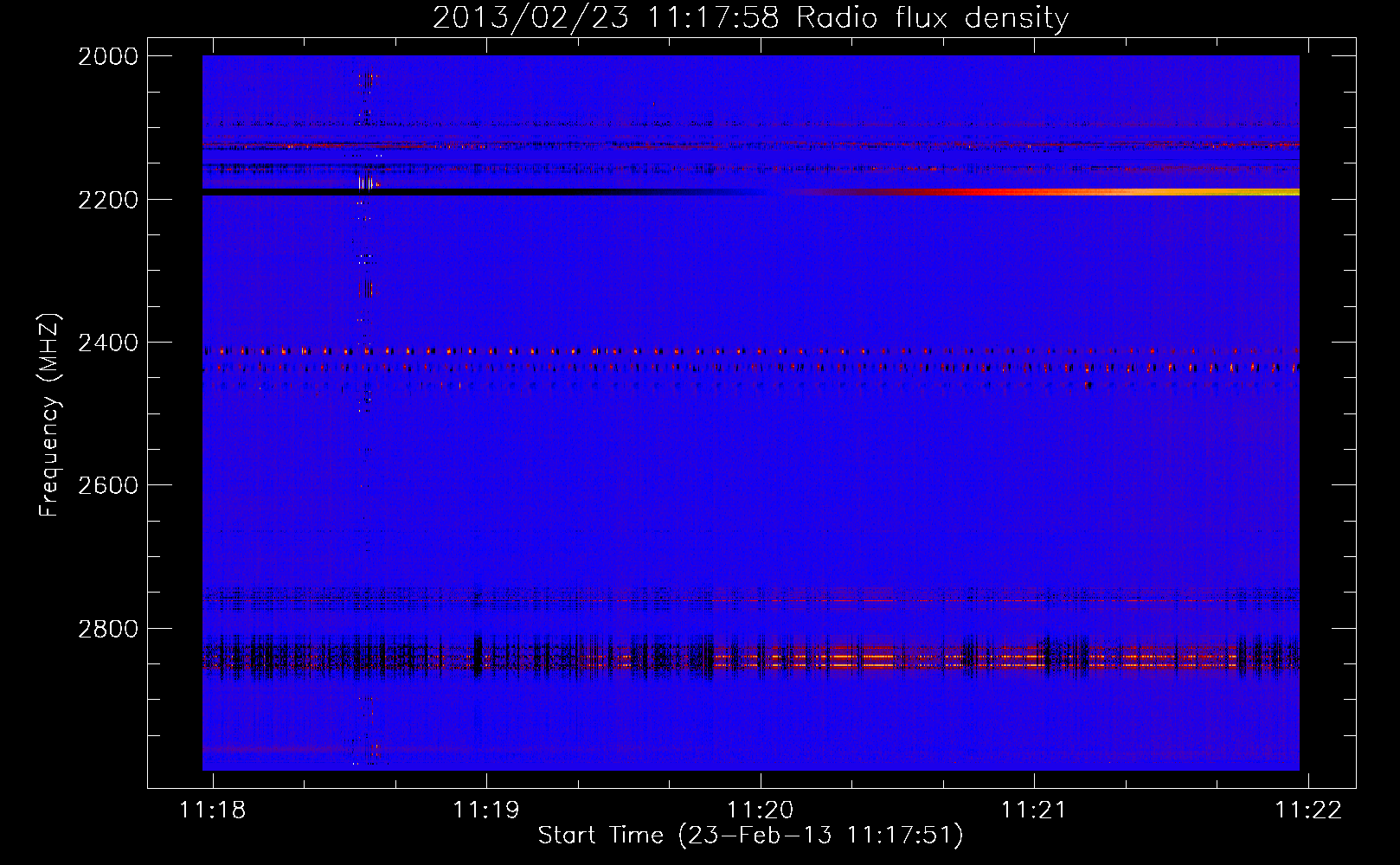The height and width of the screenshot is (865, 1400).
Task: Click the 11:21 time tick label
Action: (1034, 810)
